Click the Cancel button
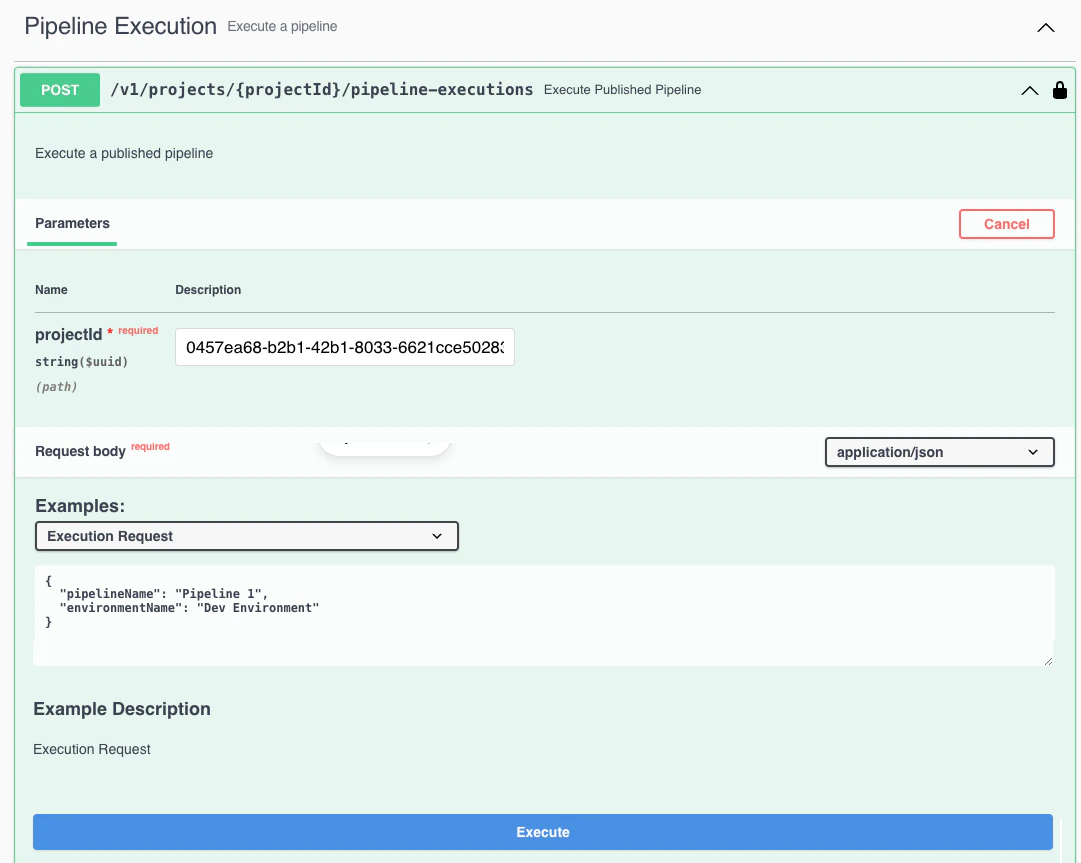This screenshot has height=863, width=1081. (x=1006, y=224)
